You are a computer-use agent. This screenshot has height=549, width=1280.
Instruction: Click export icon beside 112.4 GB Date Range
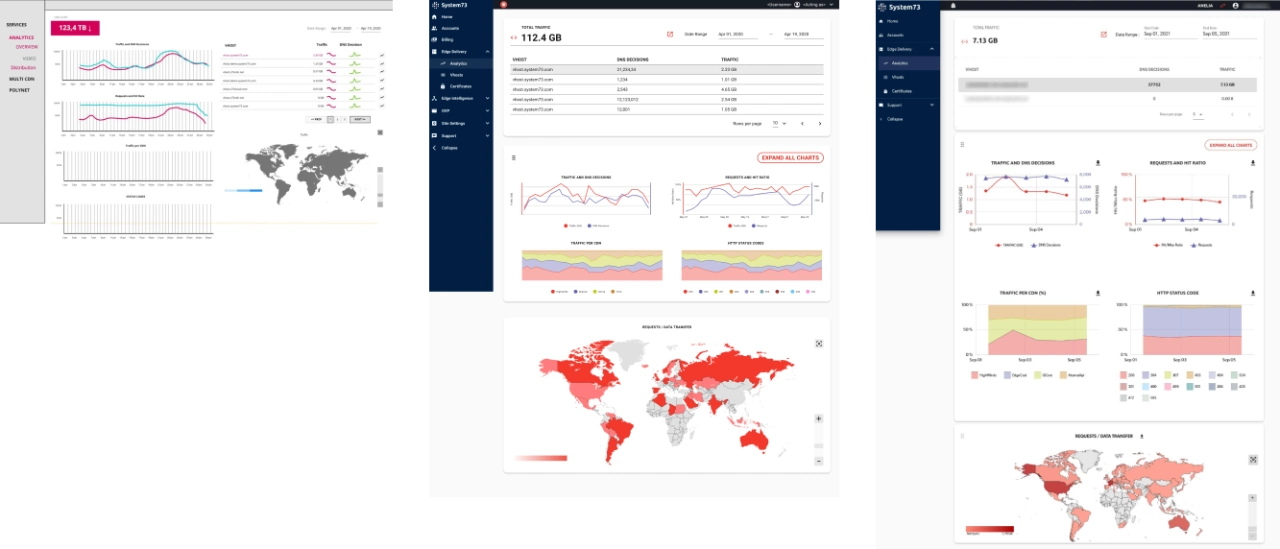tap(669, 34)
